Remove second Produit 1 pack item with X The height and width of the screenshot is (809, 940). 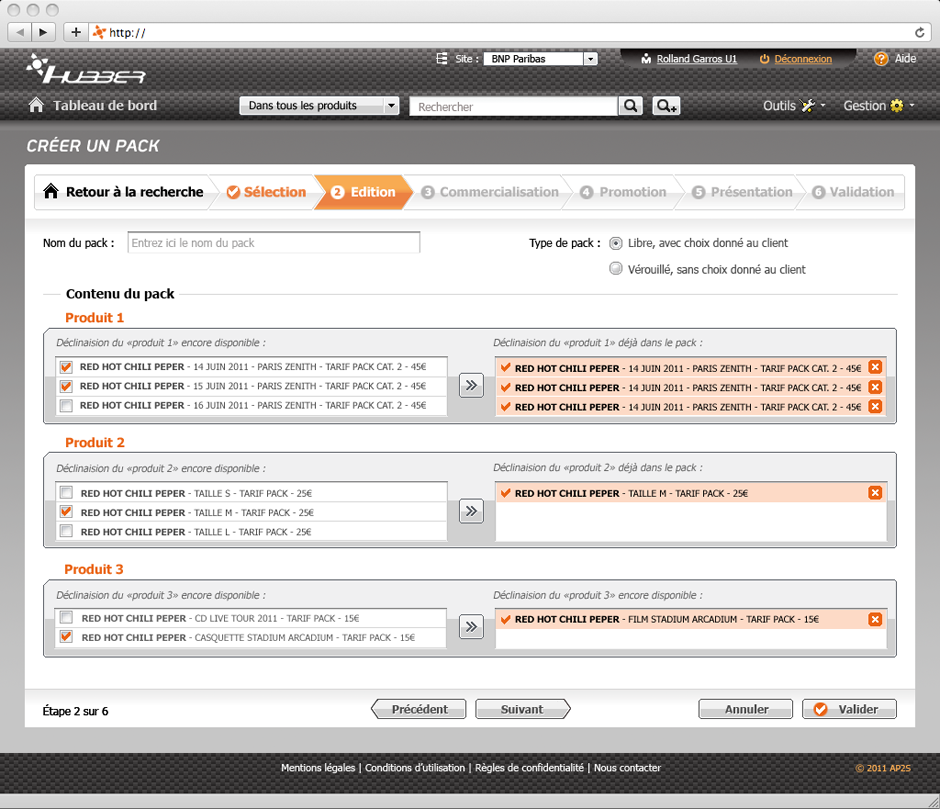coord(875,387)
